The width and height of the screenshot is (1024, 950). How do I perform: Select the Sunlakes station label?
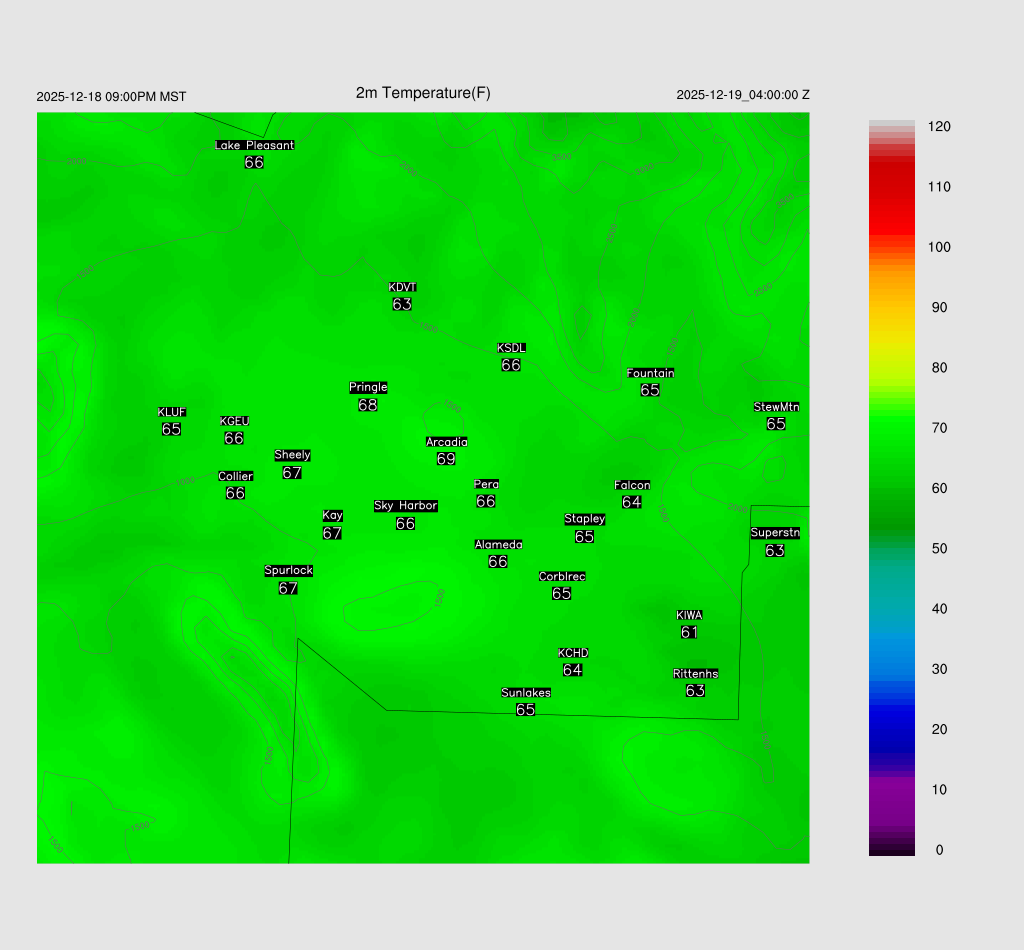coord(526,693)
